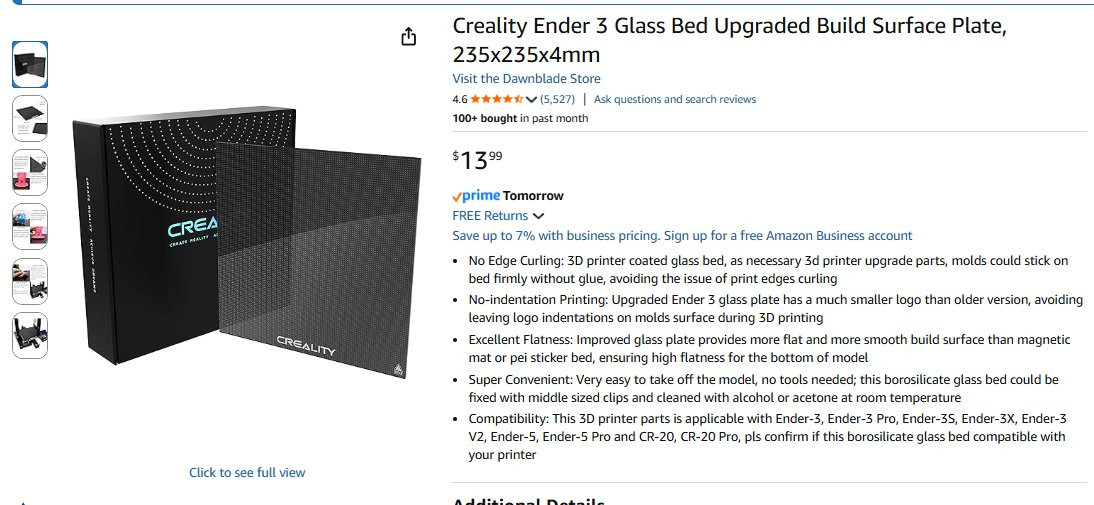Viewport: 1094px width, 505px height.
Task: Click the product title text
Action: [729, 40]
